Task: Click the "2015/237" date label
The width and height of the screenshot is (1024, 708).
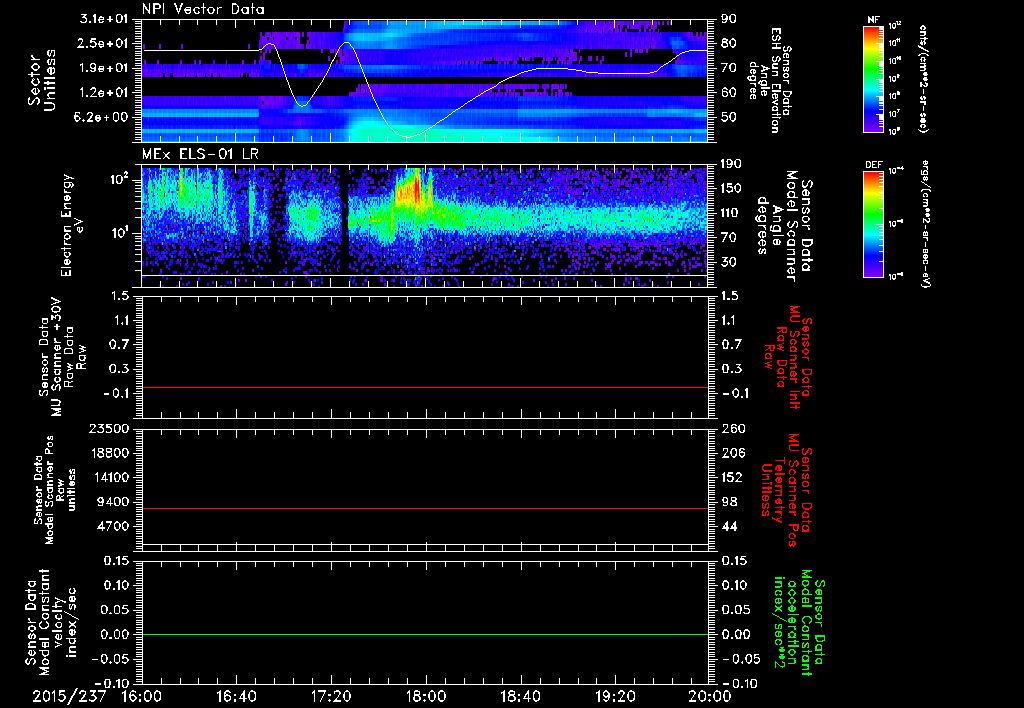Action: [x=69, y=697]
